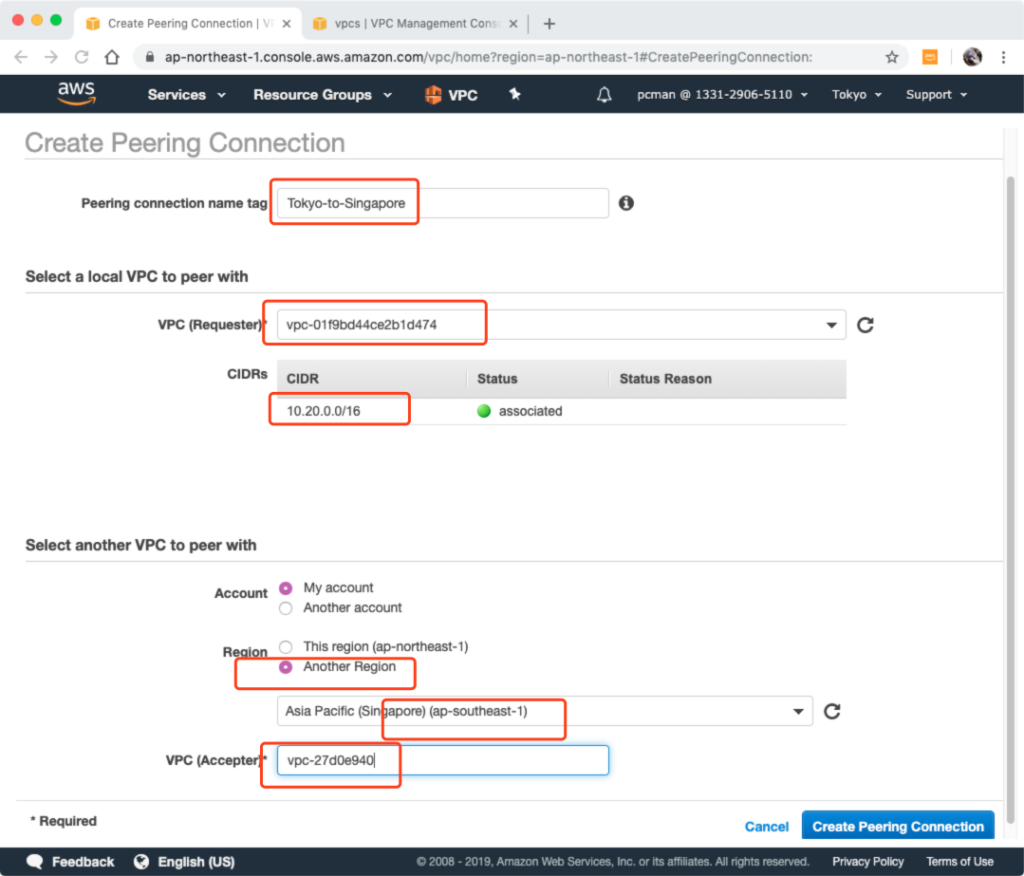
Task: Expand the Resource Groups menu
Action: (323, 95)
